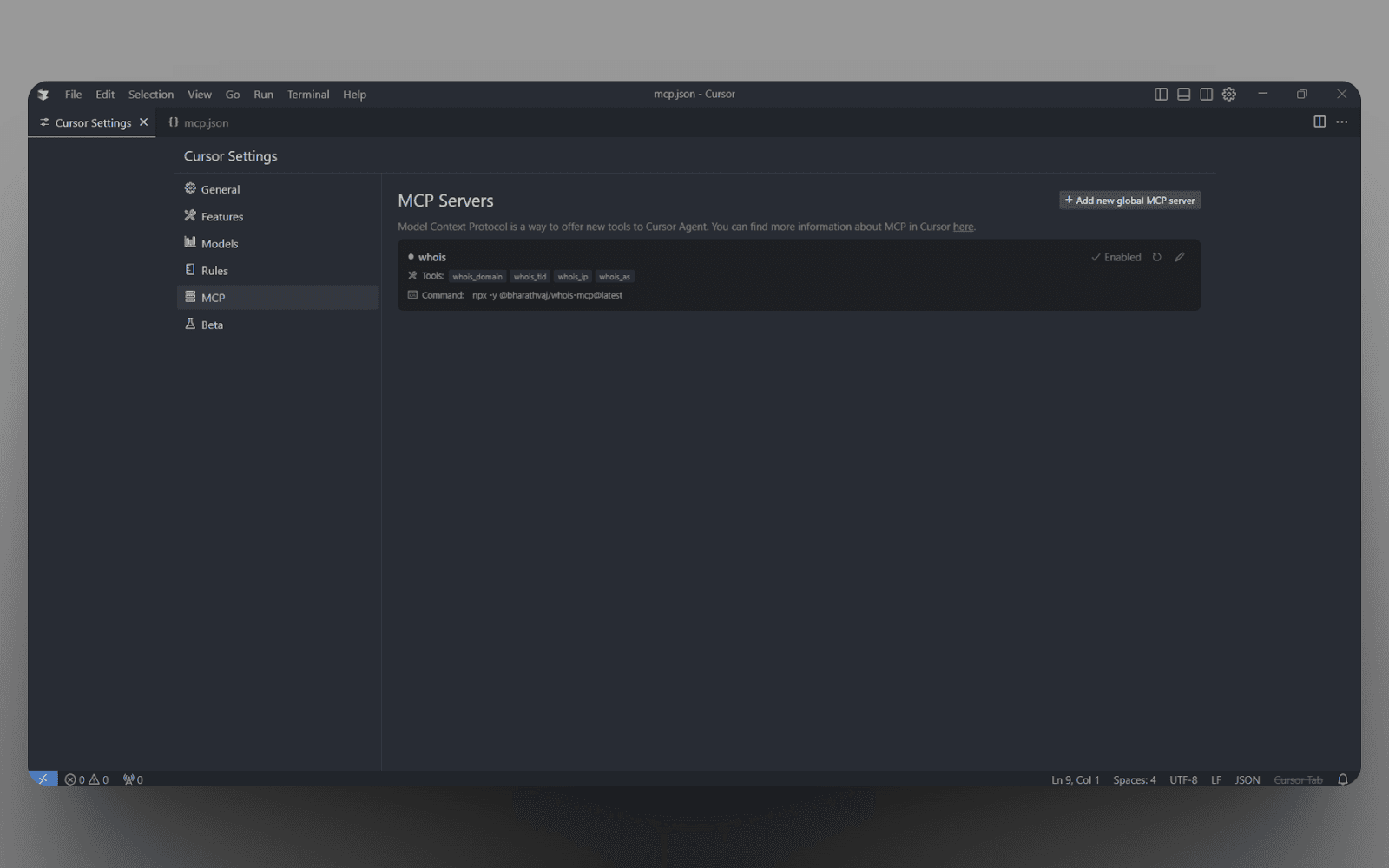Screen dimensions: 1389x868
Task: Click Add new global MCP server
Action: [x=1129, y=201]
